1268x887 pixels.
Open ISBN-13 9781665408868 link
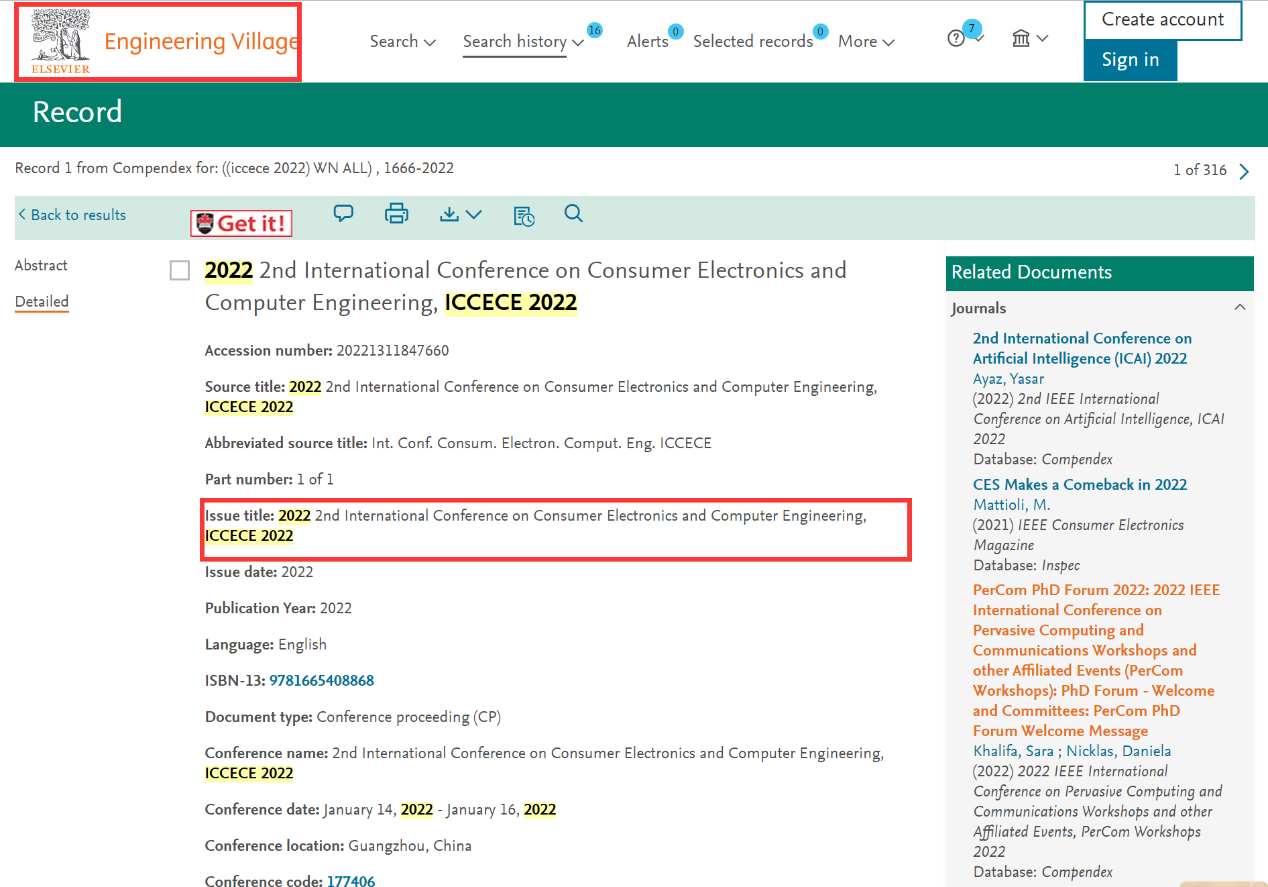click(321, 680)
